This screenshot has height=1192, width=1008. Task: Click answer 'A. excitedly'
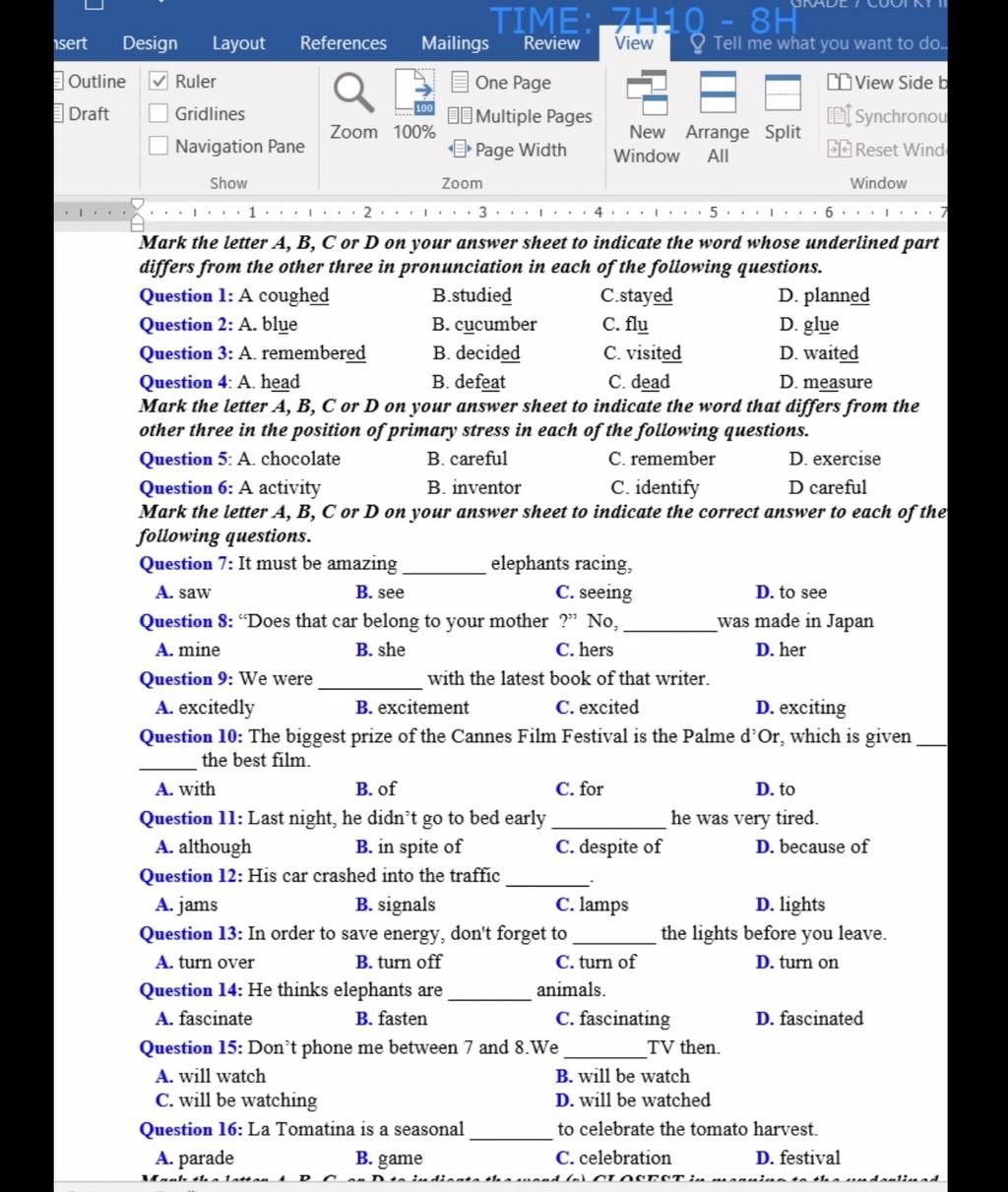pyautogui.click(x=205, y=708)
